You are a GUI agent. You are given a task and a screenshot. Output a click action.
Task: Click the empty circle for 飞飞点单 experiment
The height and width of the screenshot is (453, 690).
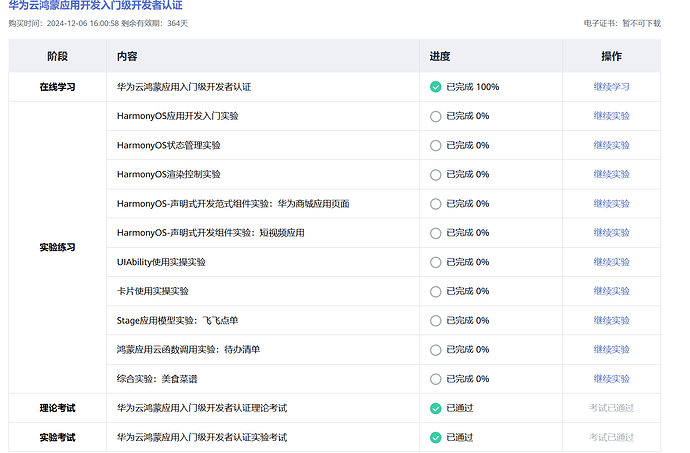point(435,320)
